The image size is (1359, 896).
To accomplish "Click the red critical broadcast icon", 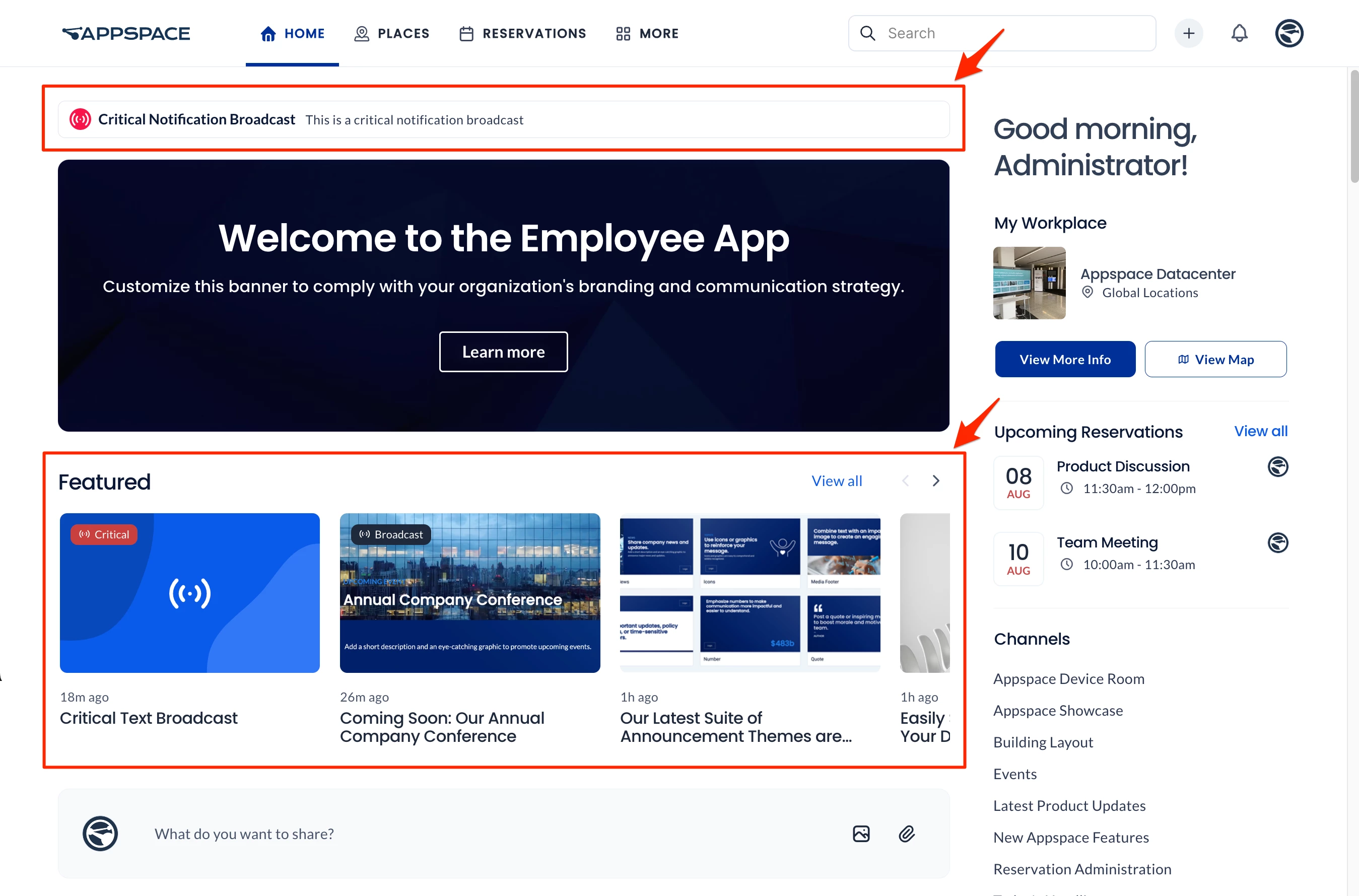I will click(80, 119).
